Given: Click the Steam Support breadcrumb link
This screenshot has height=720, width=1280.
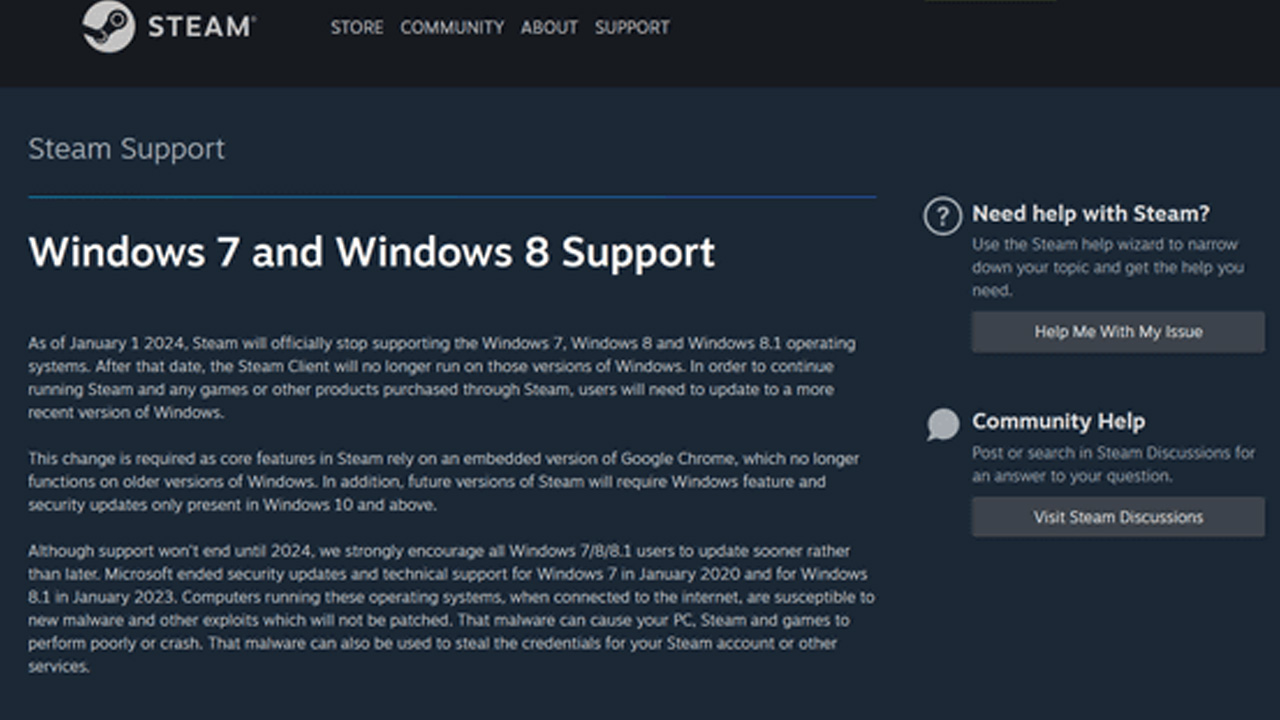Looking at the screenshot, I should [126, 149].
